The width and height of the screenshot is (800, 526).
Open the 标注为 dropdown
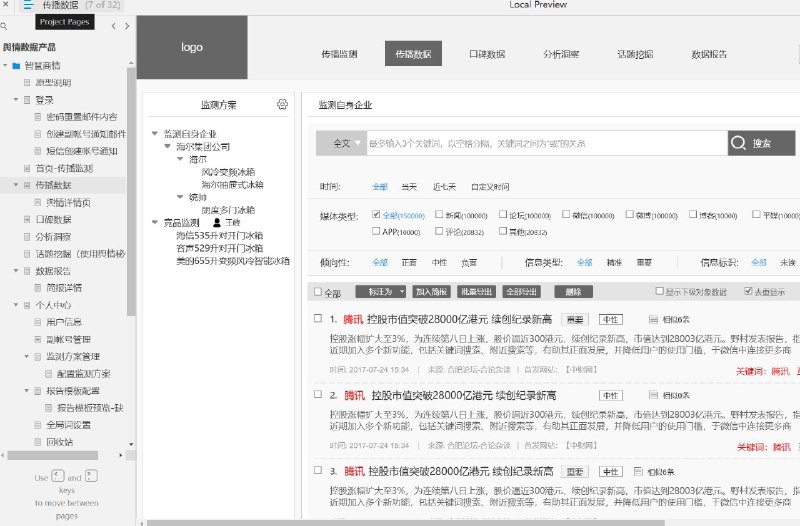(x=381, y=292)
